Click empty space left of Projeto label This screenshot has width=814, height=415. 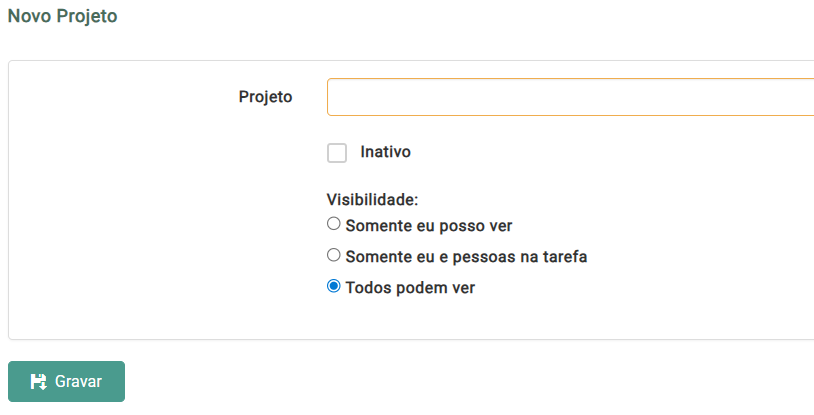click(120, 97)
